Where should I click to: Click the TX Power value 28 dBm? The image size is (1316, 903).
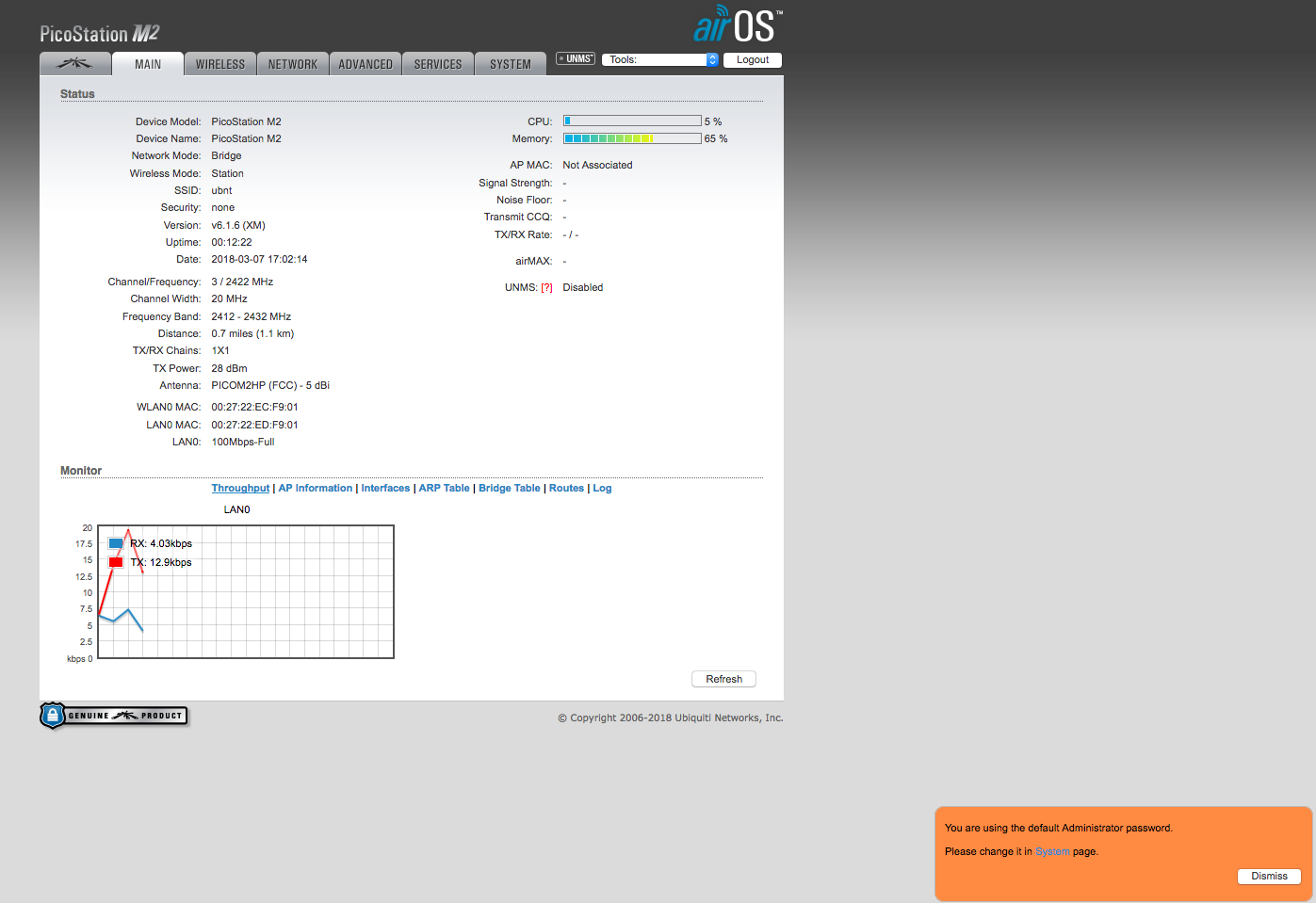pos(229,368)
